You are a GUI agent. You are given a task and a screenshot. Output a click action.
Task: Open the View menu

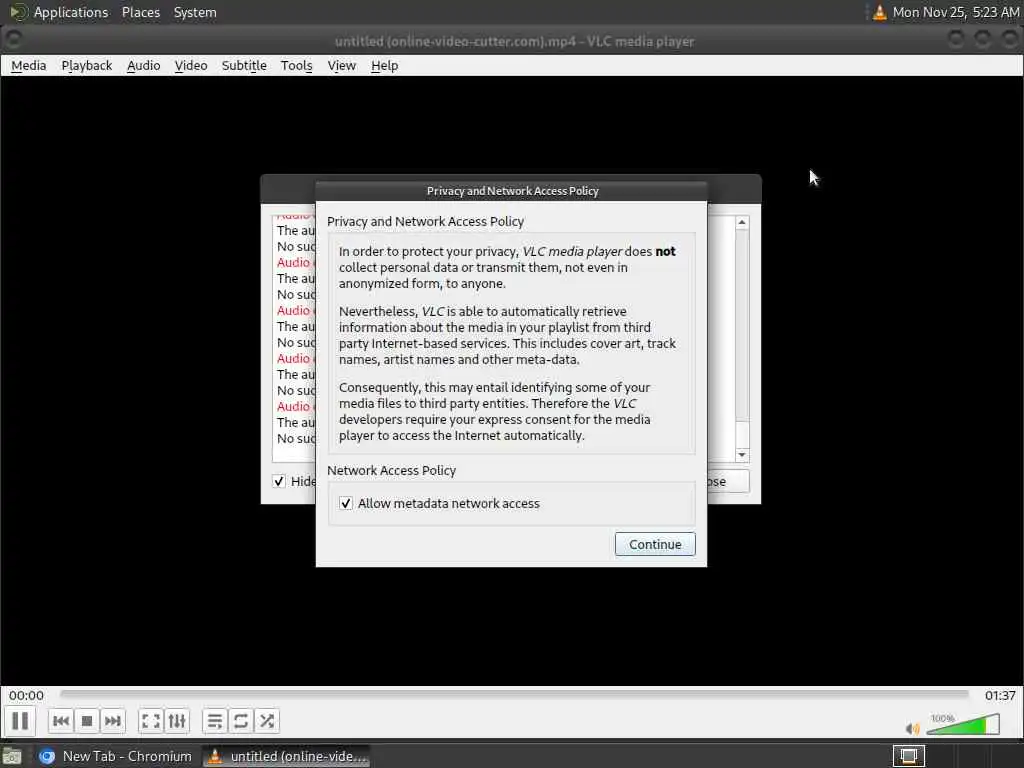point(342,65)
